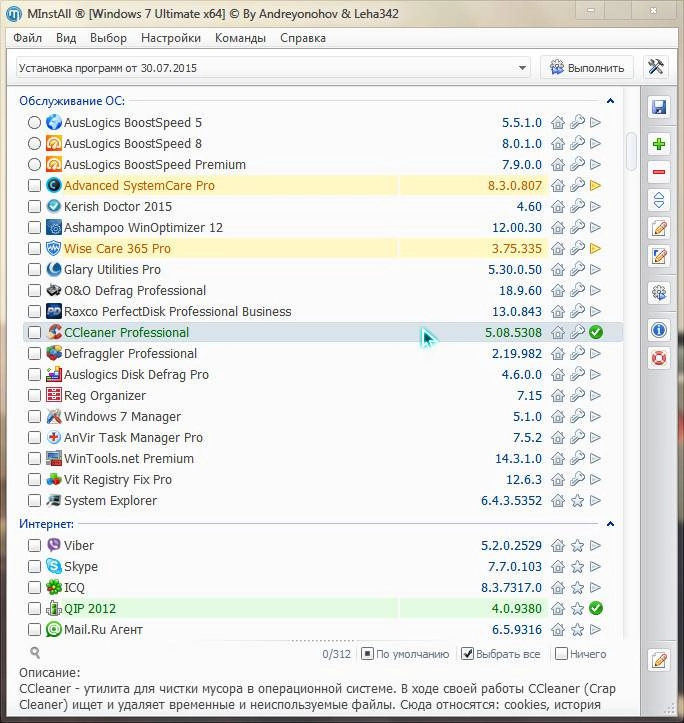Click the Vit Registry Fix Pro name
Image resolution: width=684 pixels, height=723 pixels.
point(118,480)
